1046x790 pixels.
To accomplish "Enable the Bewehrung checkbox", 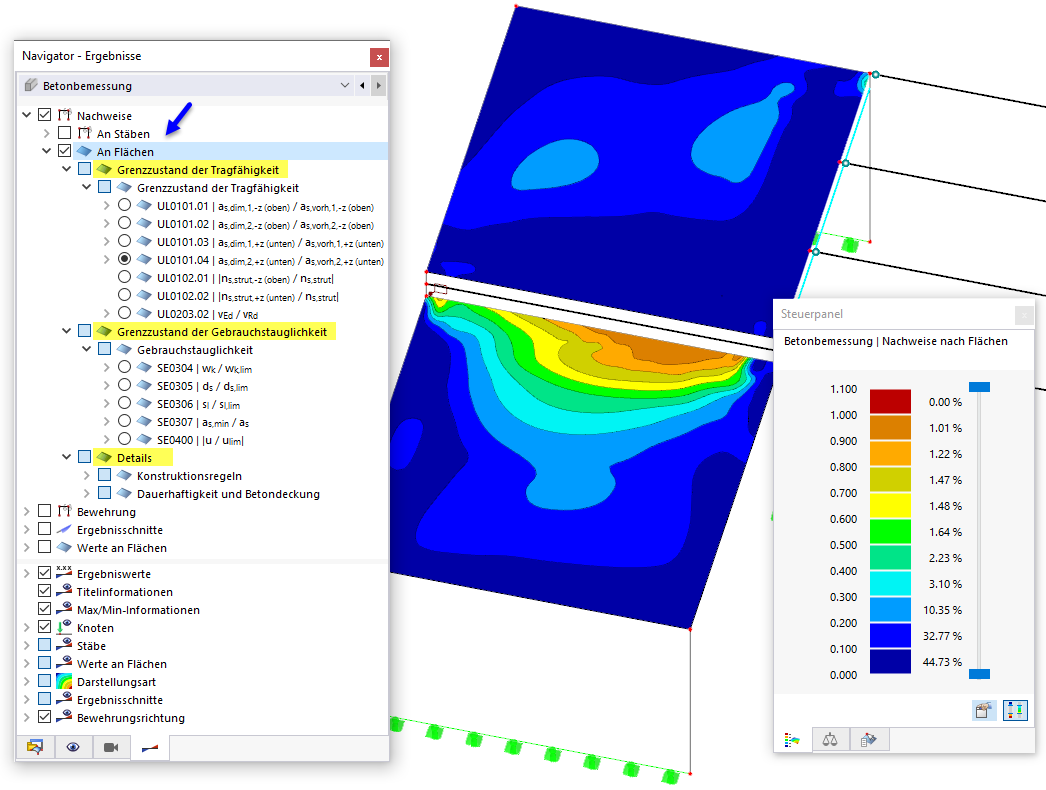I will click(x=45, y=512).
